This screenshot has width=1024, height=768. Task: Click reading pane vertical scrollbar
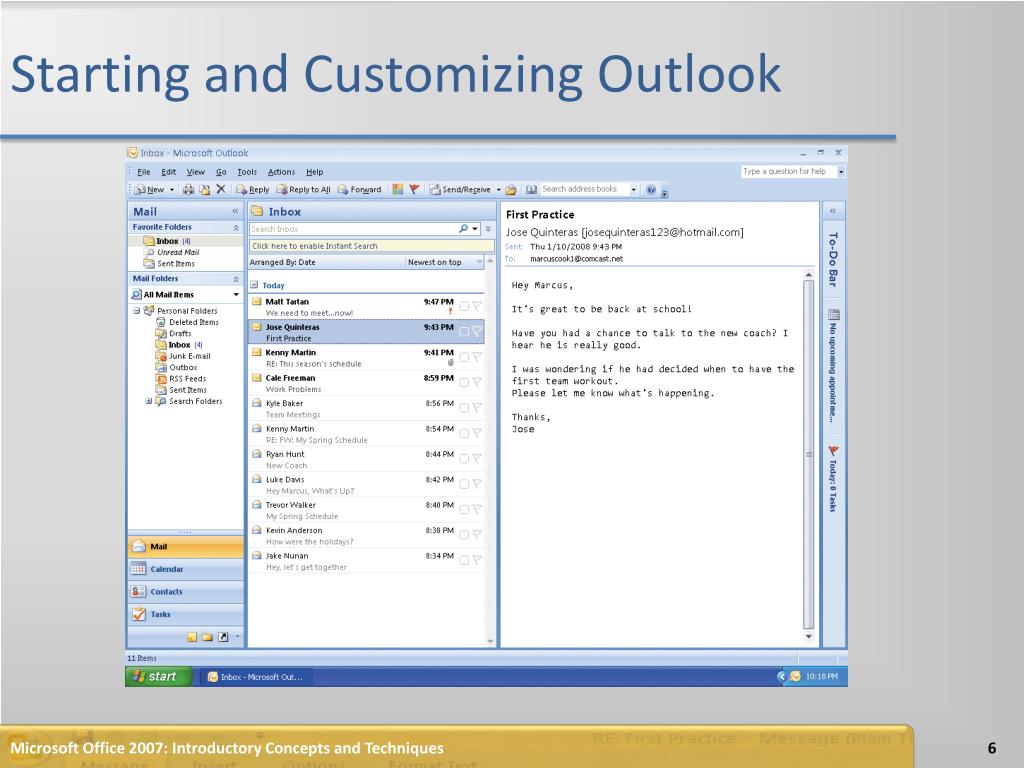[808, 455]
